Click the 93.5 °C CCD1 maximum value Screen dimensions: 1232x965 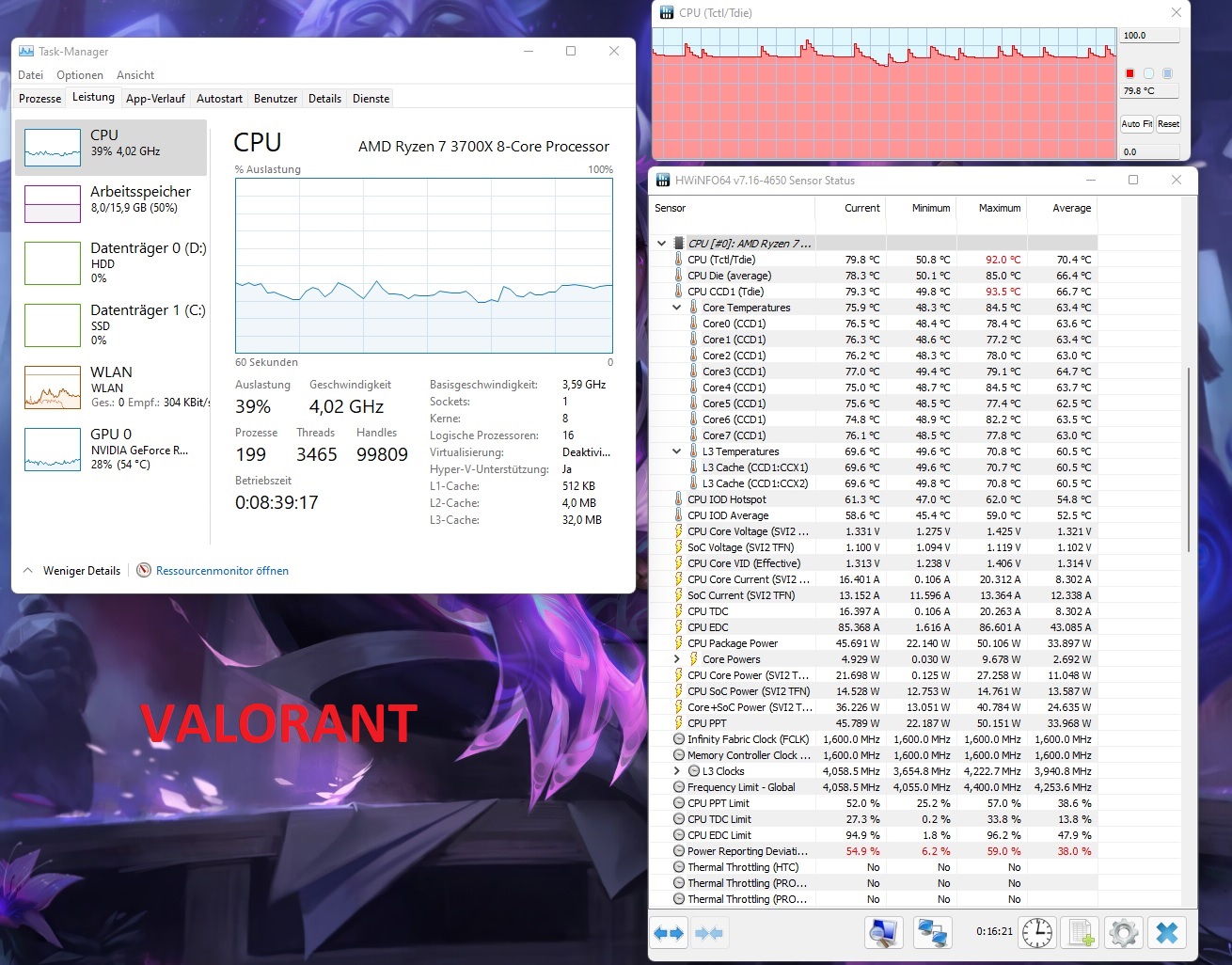click(1003, 292)
